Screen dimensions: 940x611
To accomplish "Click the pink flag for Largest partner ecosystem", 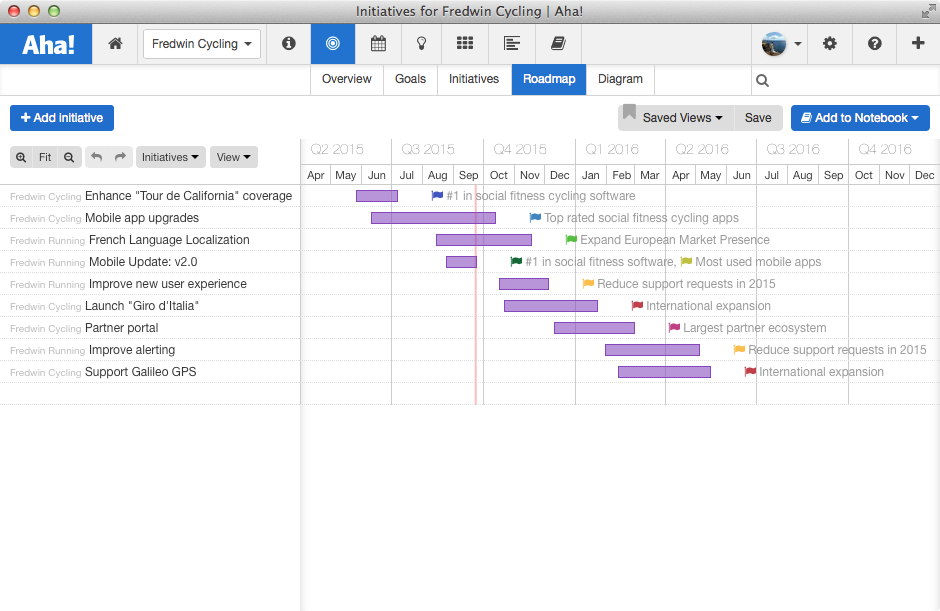I will [x=674, y=327].
